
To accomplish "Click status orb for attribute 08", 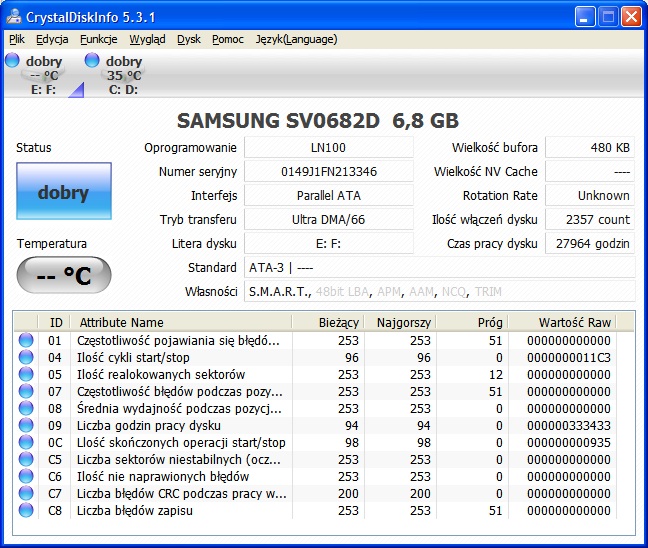I will click(x=26, y=408).
